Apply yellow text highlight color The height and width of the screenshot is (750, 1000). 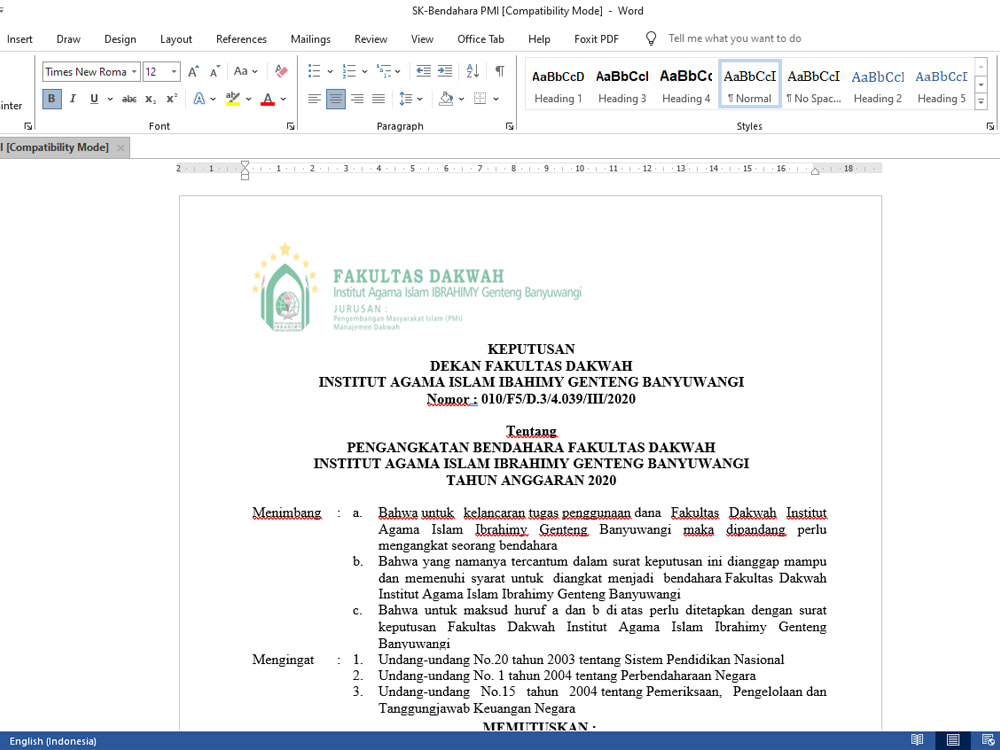[x=233, y=99]
